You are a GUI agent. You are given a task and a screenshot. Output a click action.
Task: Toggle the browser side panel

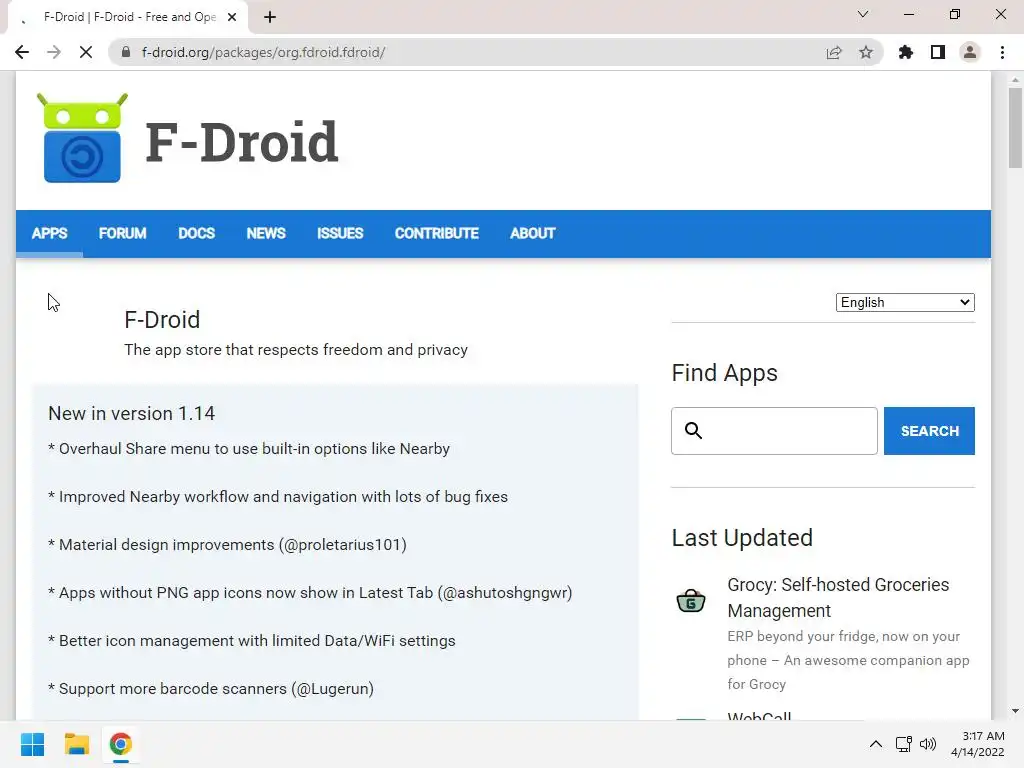pos(938,52)
